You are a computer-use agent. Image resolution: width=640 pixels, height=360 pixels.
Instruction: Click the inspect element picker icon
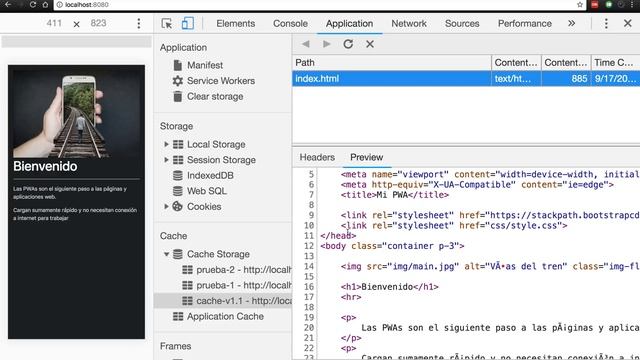(167, 24)
